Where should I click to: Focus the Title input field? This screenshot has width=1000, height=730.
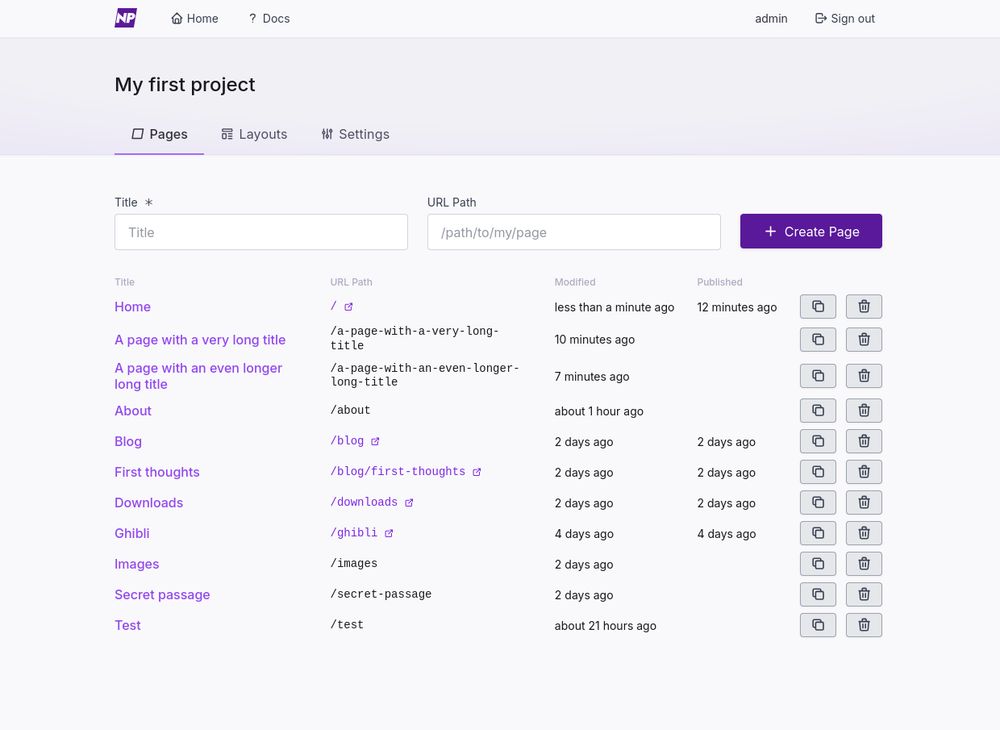coord(261,232)
